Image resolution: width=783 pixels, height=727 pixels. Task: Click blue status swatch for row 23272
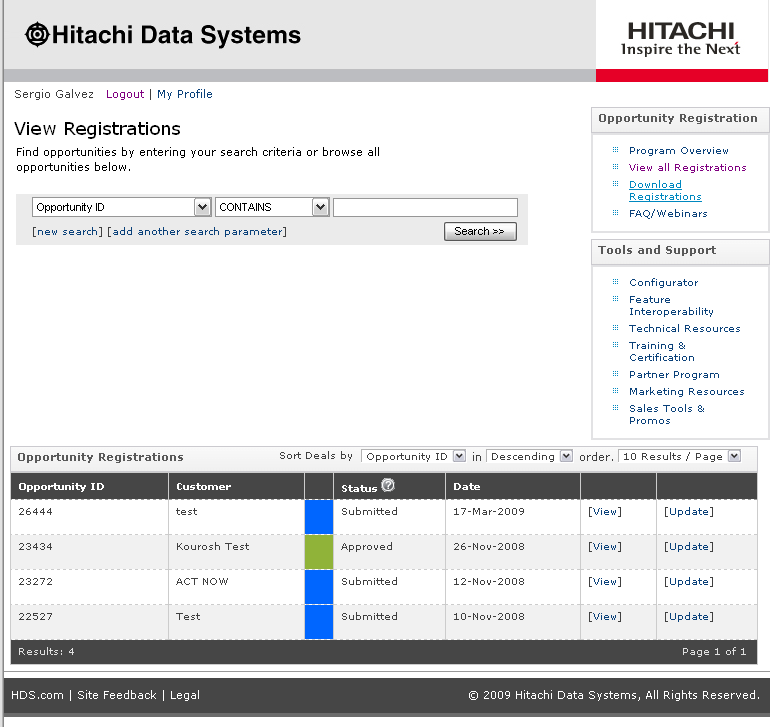click(x=319, y=587)
